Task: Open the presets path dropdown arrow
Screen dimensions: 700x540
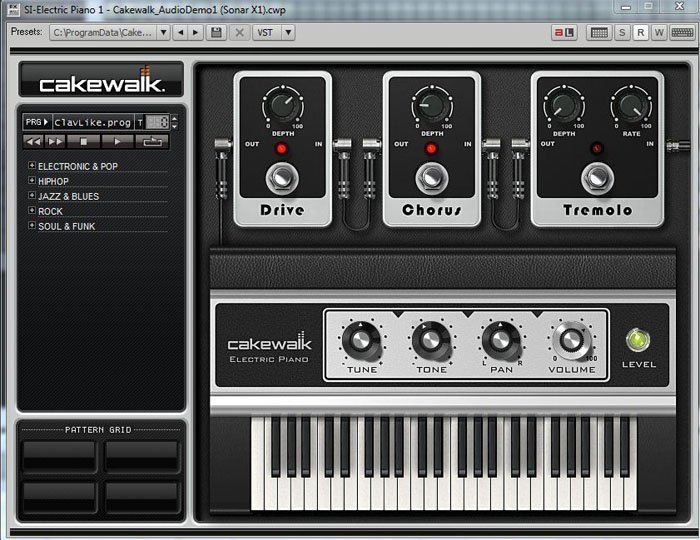Action: [x=163, y=33]
